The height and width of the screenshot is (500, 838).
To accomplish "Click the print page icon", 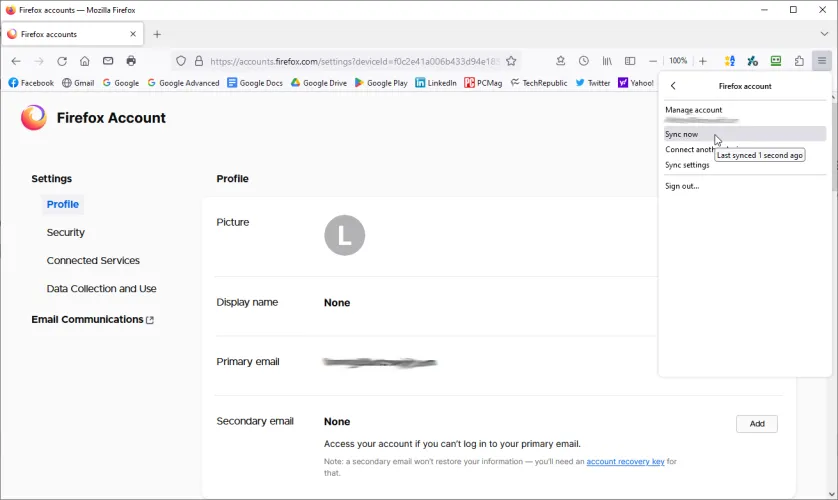I will [131, 61].
